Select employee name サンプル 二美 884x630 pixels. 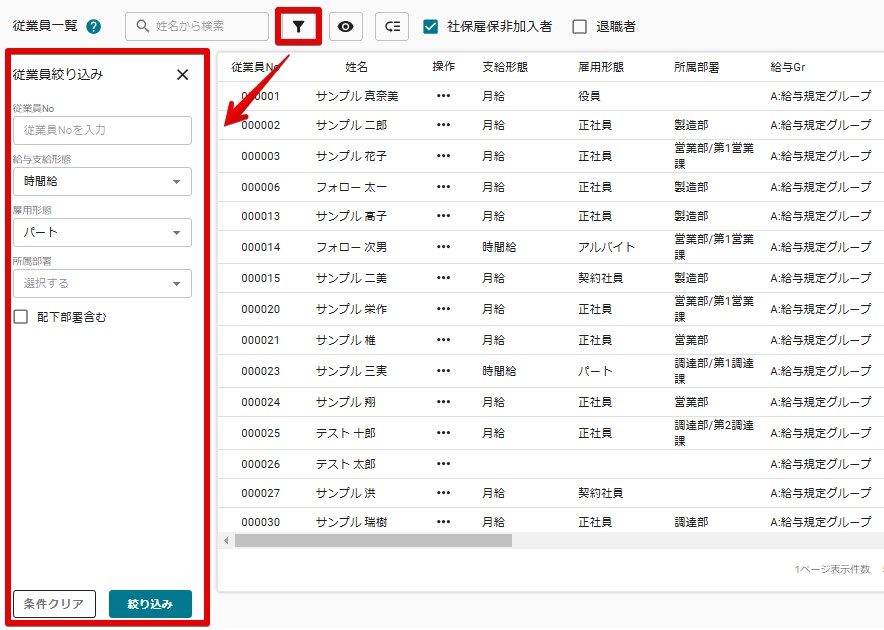pyautogui.click(x=351, y=278)
